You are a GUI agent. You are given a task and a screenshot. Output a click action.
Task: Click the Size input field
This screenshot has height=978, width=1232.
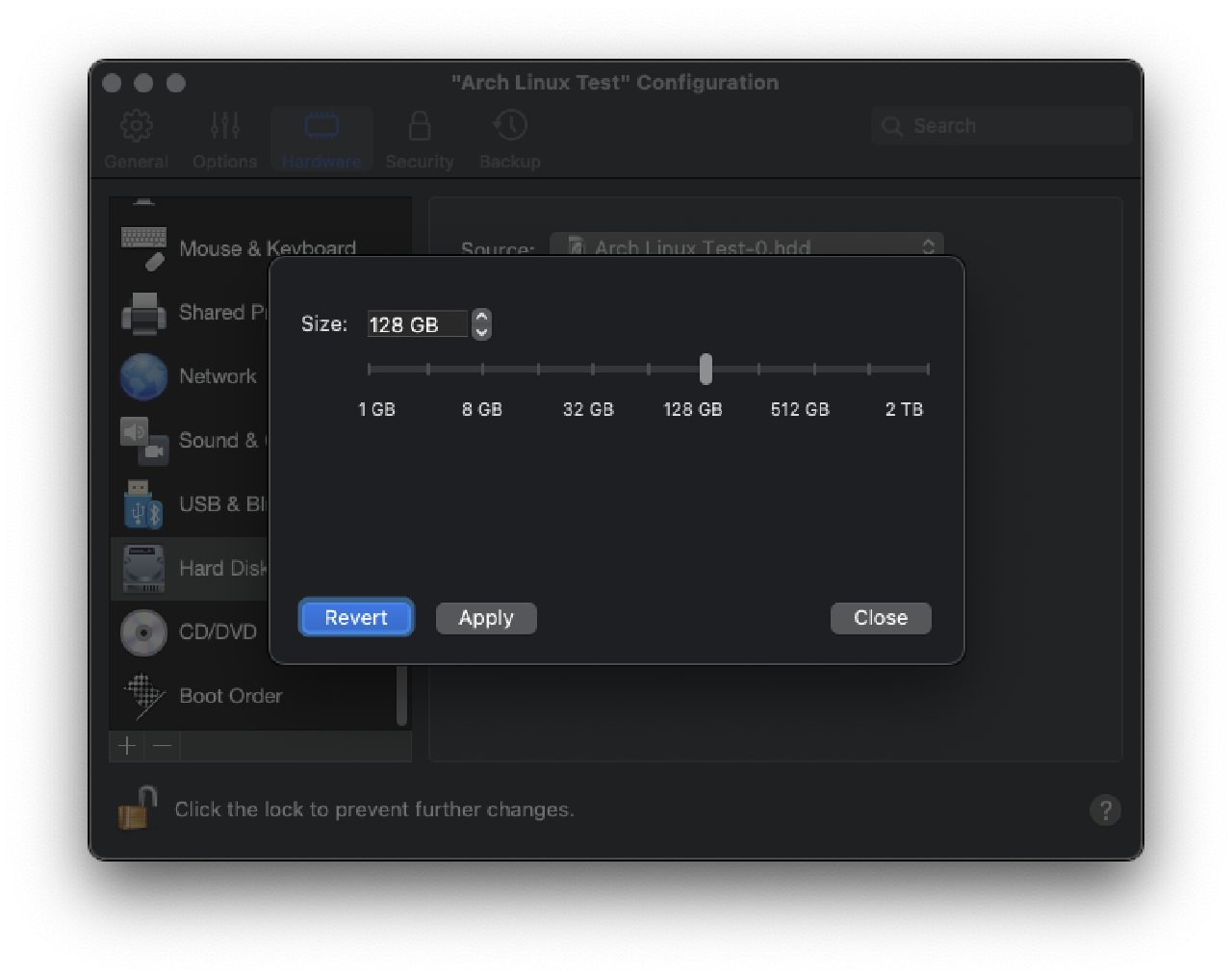pyautogui.click(x=417, y=324)
